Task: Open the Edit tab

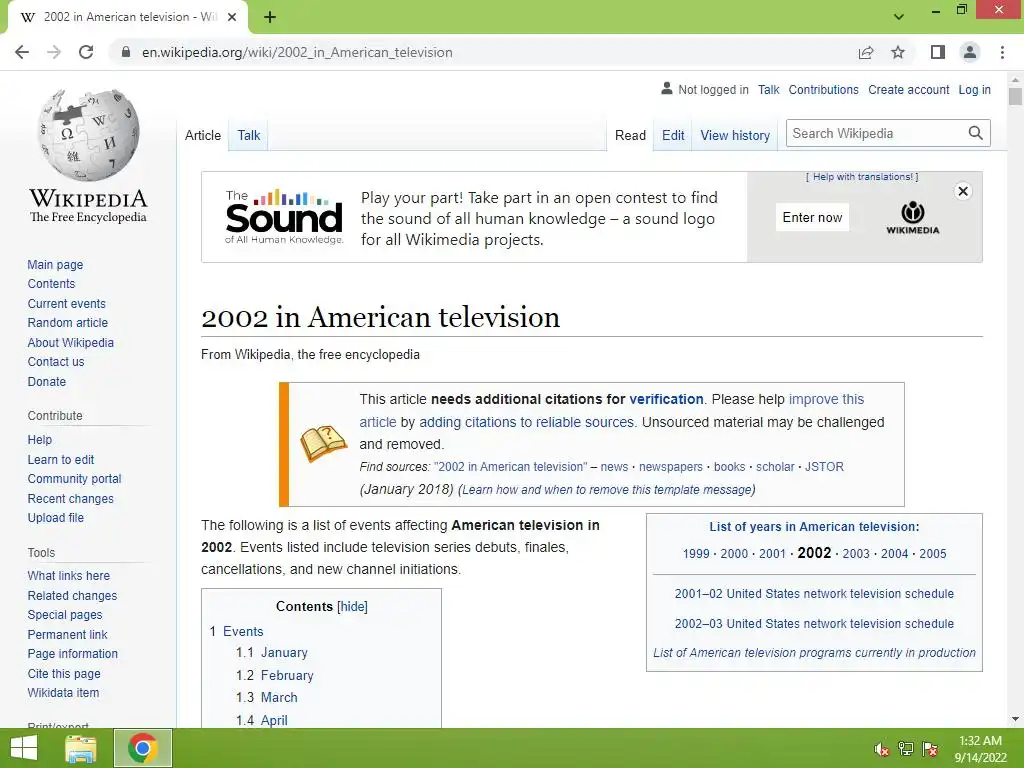Action: click(673, 135)
